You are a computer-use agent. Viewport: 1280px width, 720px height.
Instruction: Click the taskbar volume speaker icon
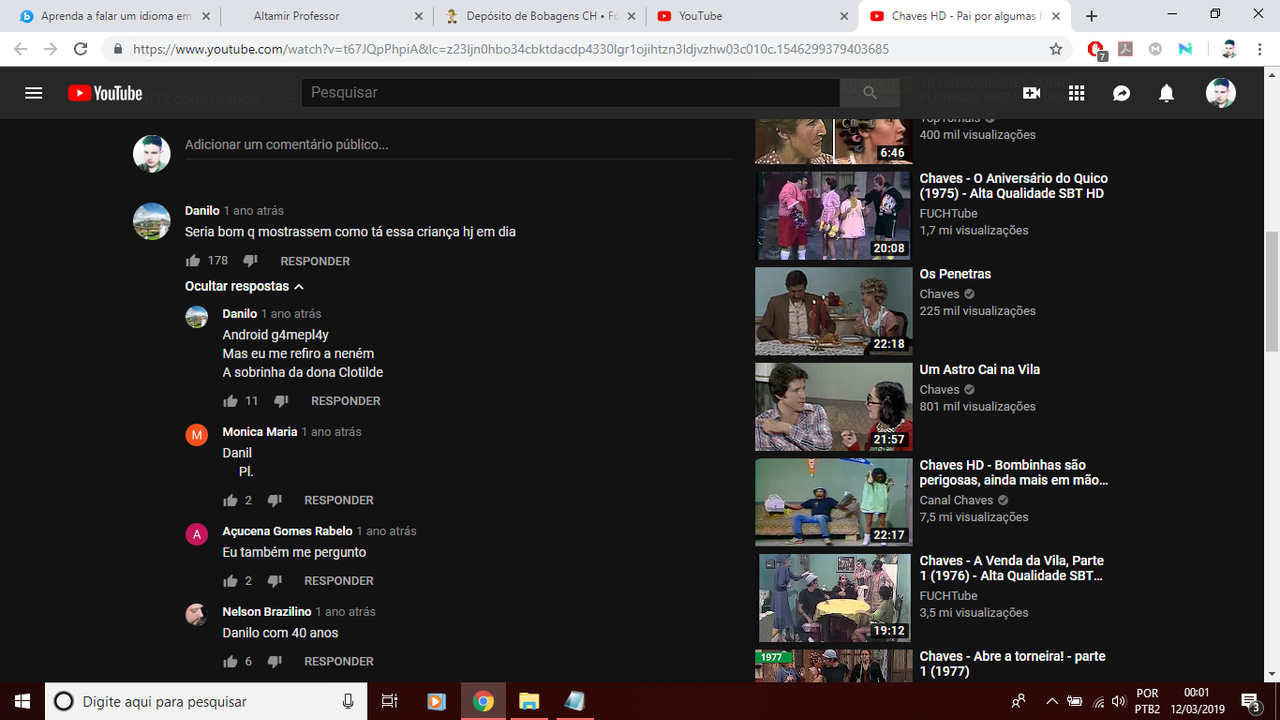tap(1118, 701)
